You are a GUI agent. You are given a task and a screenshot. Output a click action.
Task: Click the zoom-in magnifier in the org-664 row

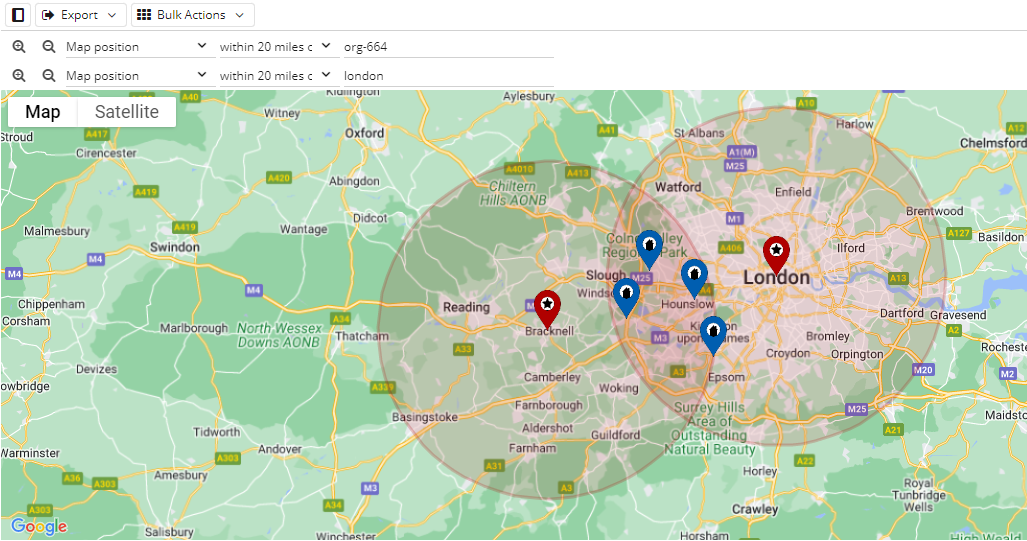(x=19, y=47)
